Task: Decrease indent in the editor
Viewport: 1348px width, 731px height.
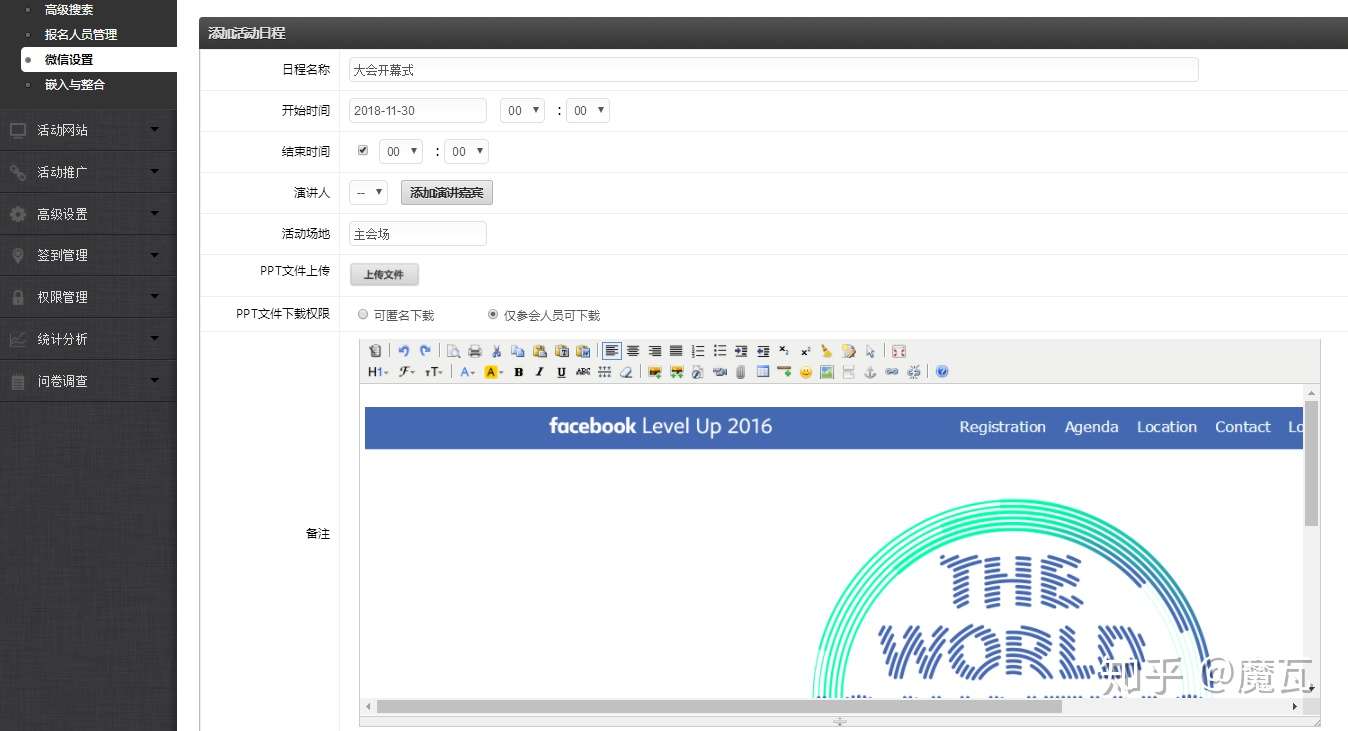Action: 763,351
